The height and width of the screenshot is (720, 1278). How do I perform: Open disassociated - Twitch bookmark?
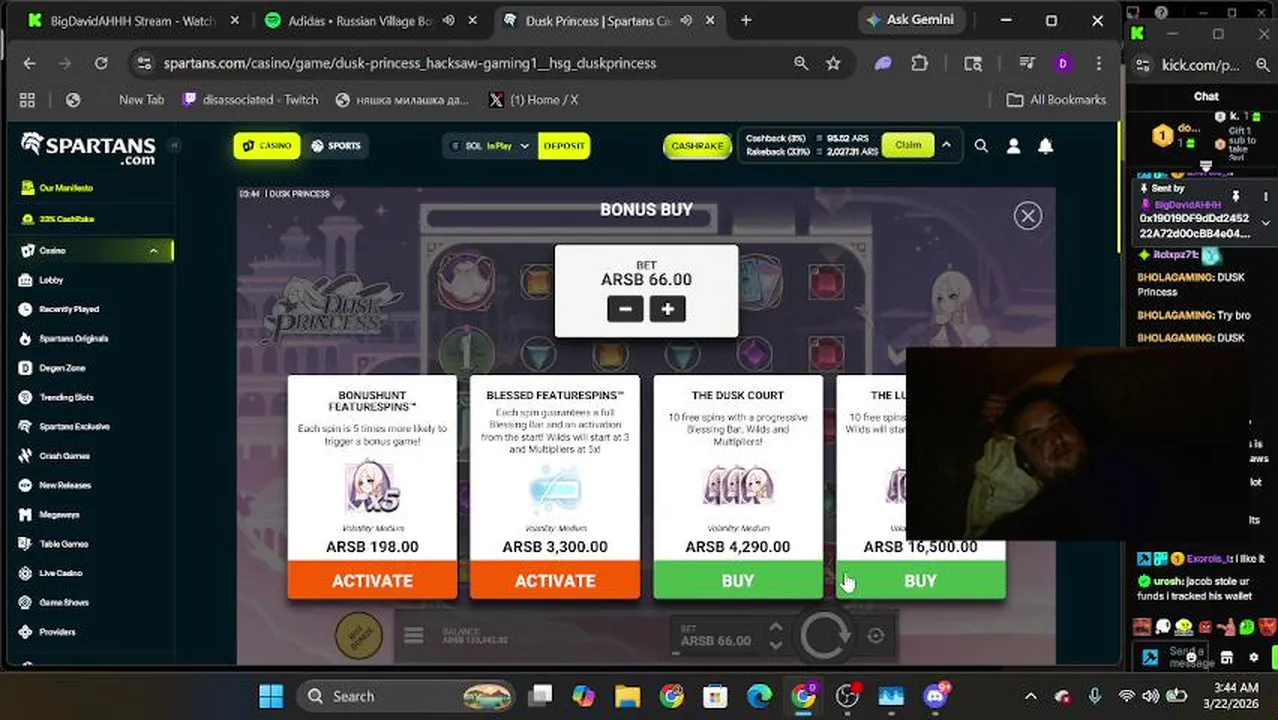pyautogui.click(x=250, y=100)
